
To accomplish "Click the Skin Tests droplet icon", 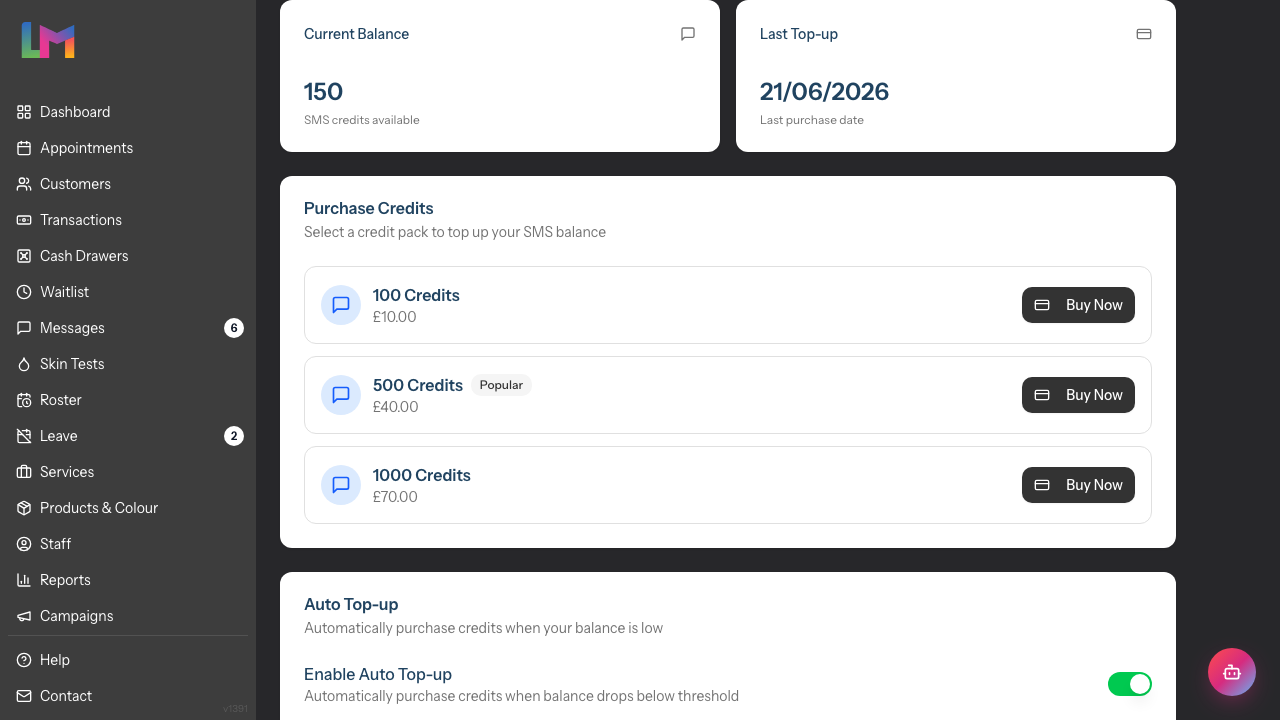I will [x=24, y=364].
